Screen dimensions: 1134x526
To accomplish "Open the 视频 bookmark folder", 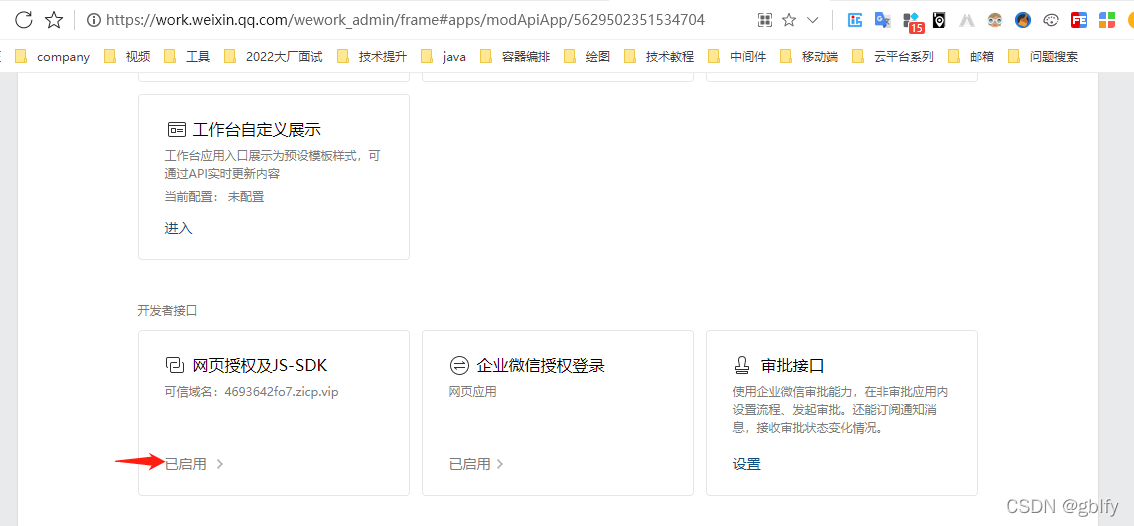I will [x=127, y=56].
